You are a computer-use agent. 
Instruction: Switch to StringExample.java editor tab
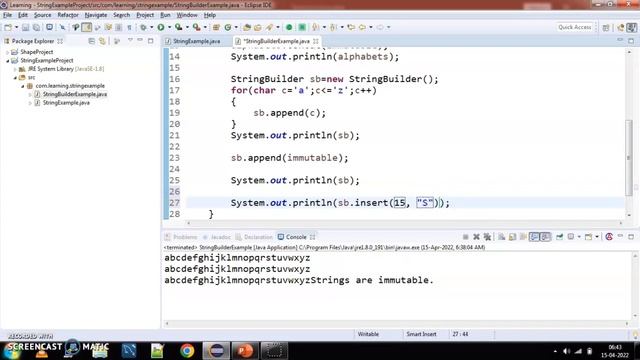click(x=196, y=41)
